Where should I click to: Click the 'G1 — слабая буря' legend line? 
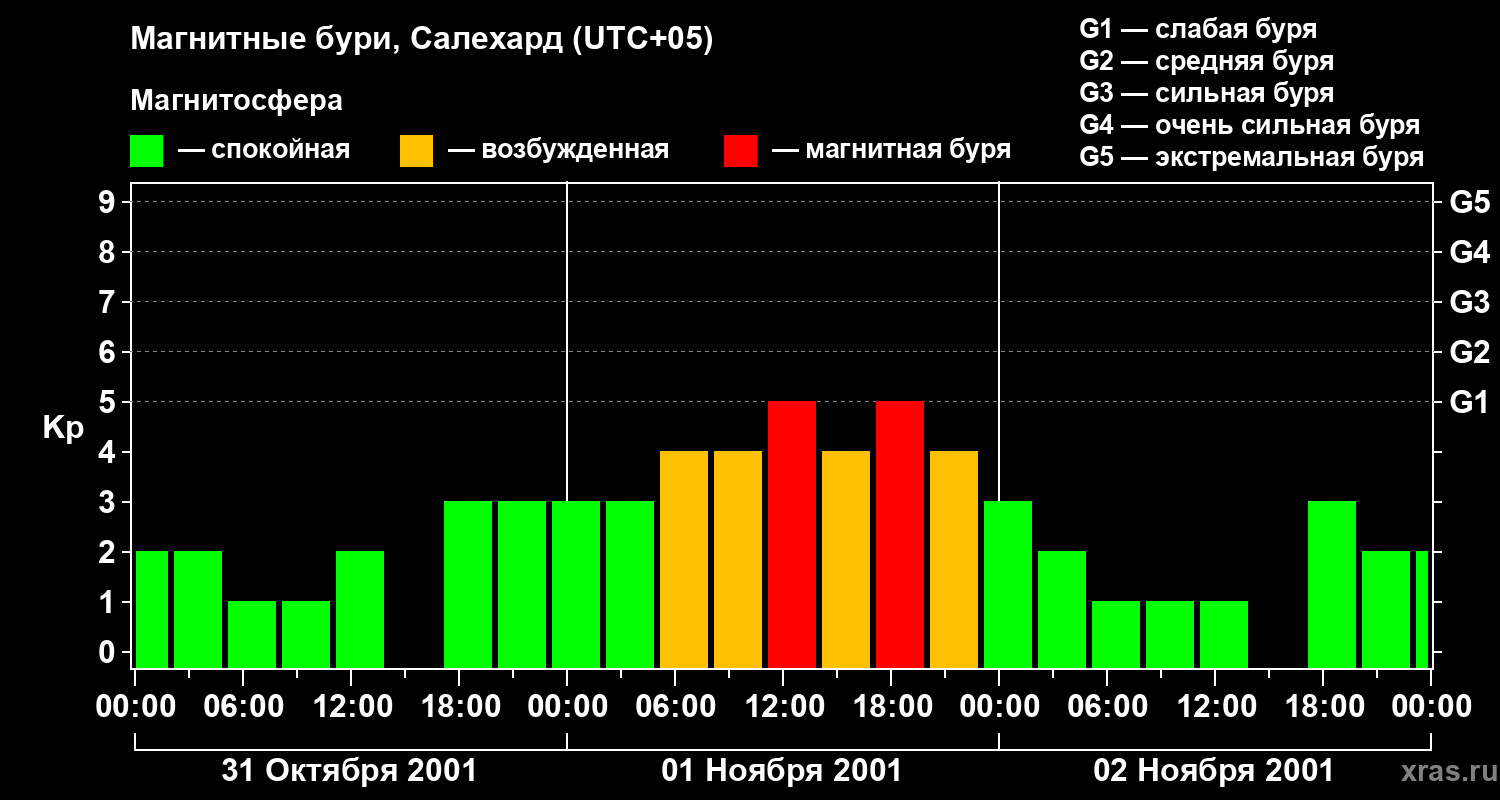[x=1198, y=29]
